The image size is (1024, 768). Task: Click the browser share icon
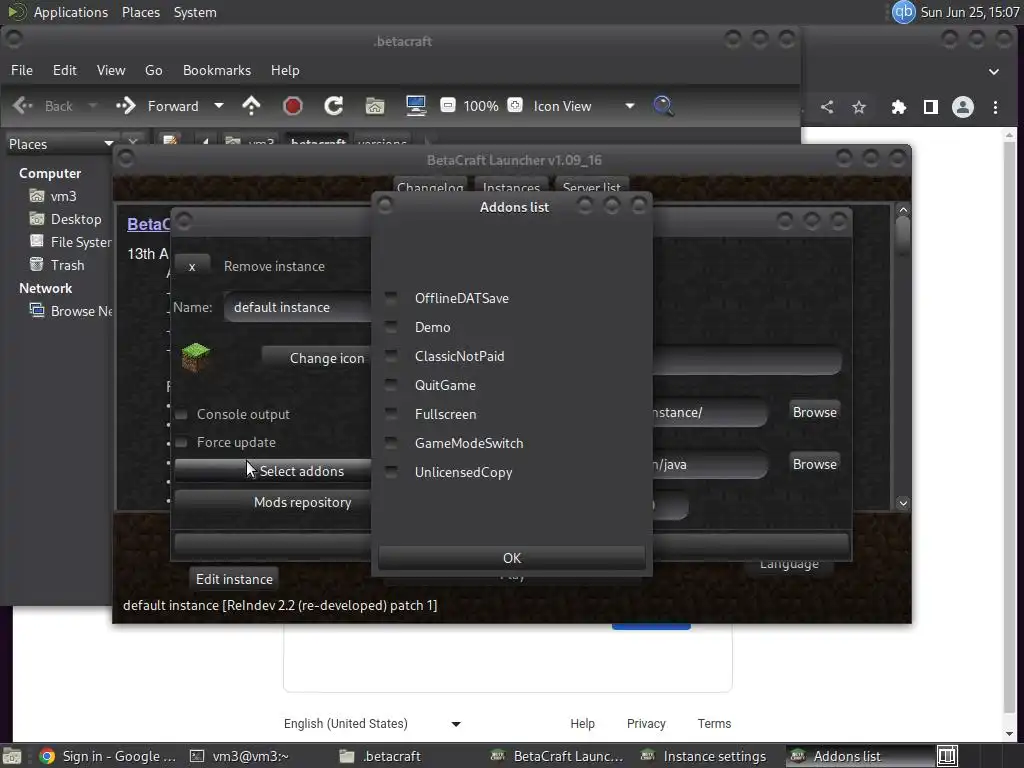coord(827,107)
